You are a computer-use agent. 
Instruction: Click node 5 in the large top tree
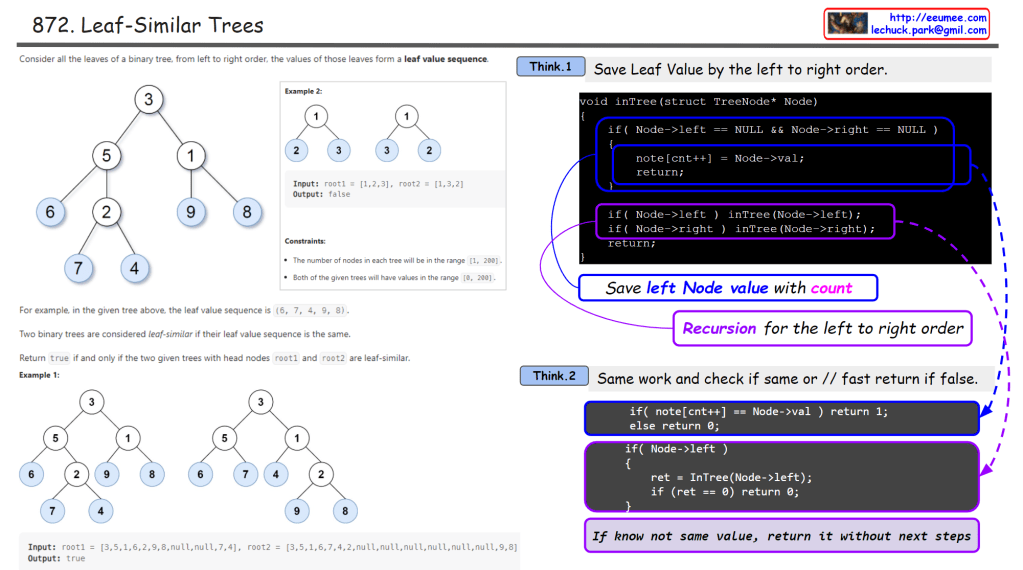pos(106,156)
